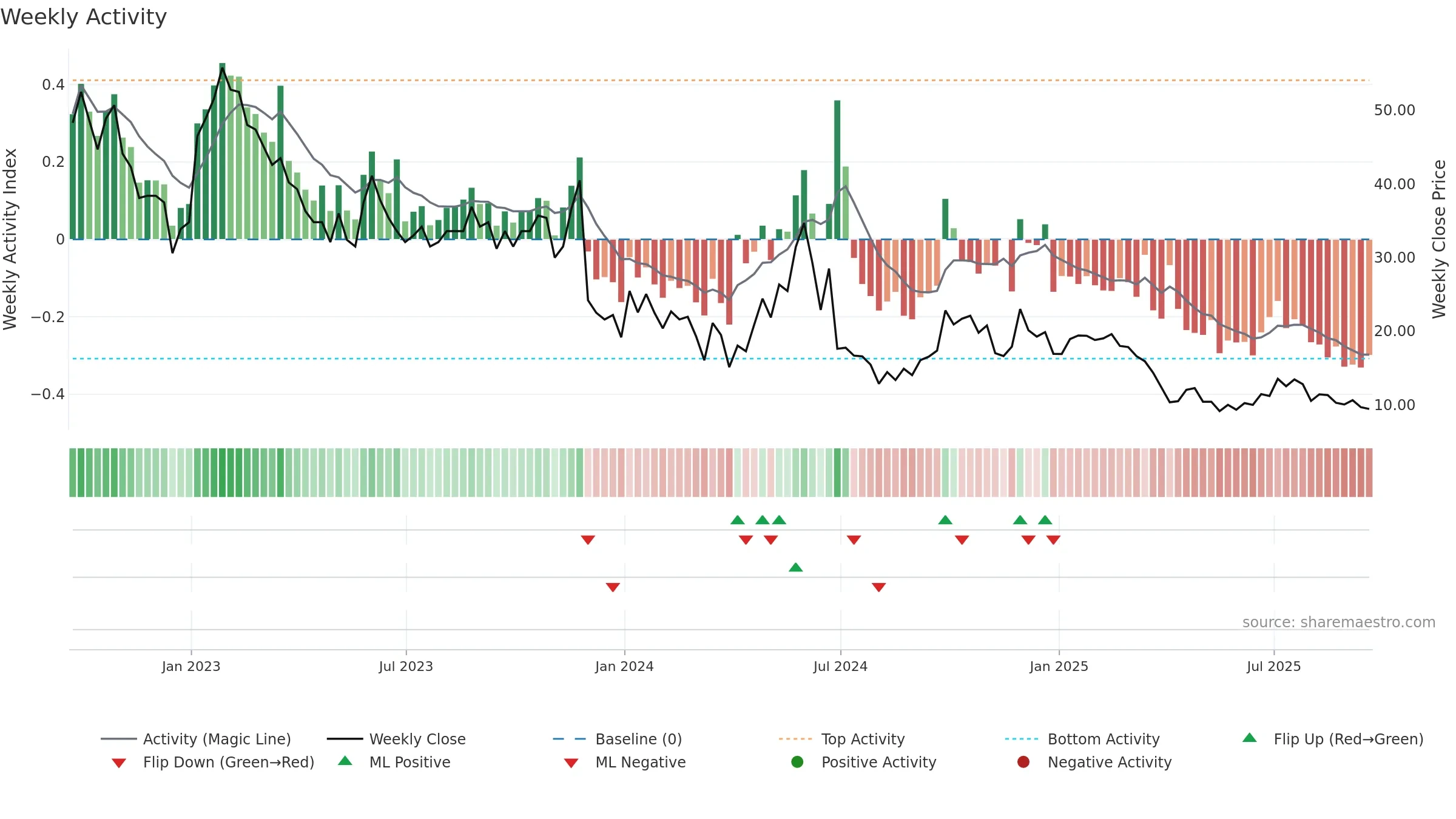
Task: Click the Negative Activity red circle legend icon
Action: [1023, 762]
